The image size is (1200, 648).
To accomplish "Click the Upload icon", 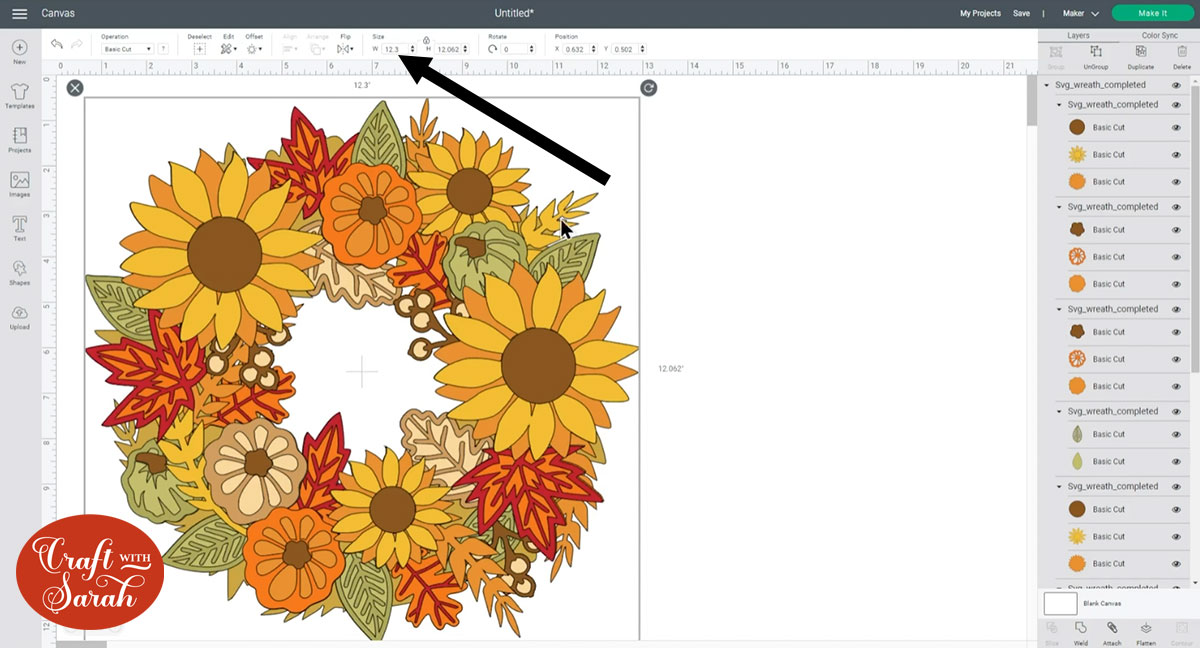I will (19, 314).
